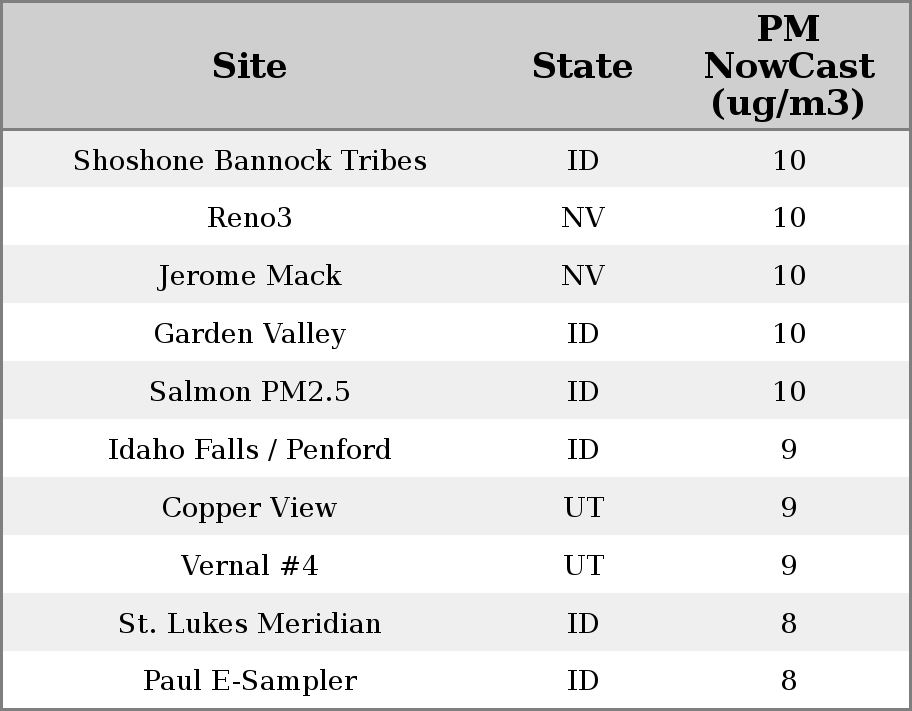This screenshot has height=711, width=912.
Task: Select the Paul E-Sampler site
Action: coord(249,681)
